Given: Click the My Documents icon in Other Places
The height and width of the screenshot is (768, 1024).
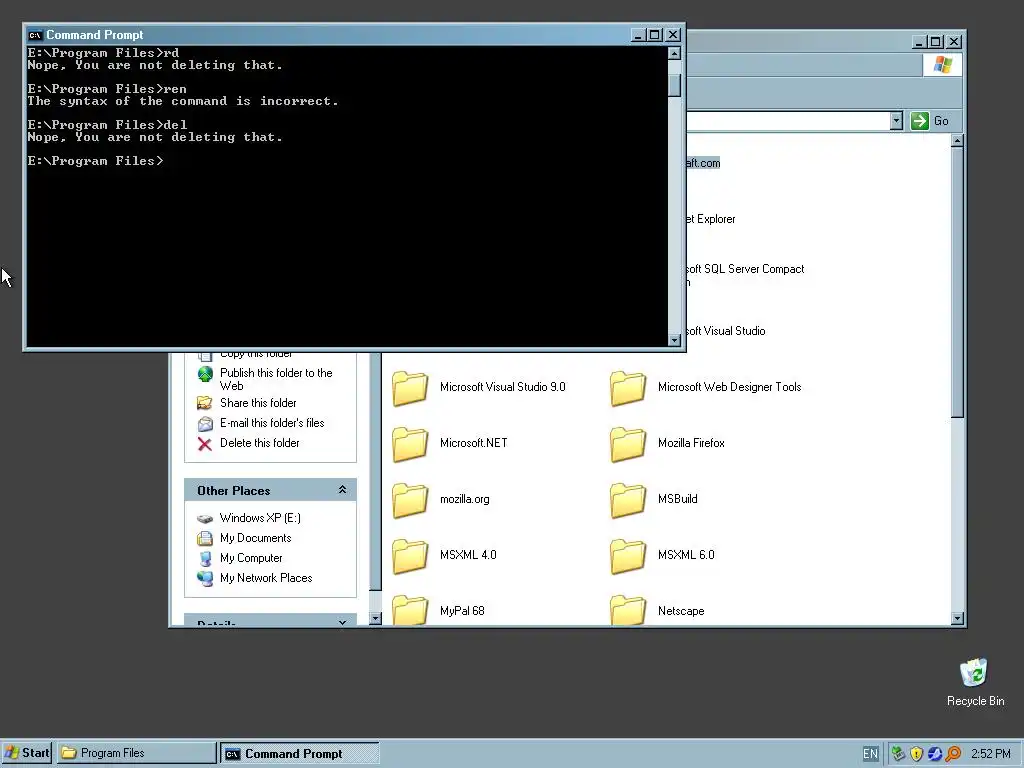Looking at the screenshot, I should (205, 539).
